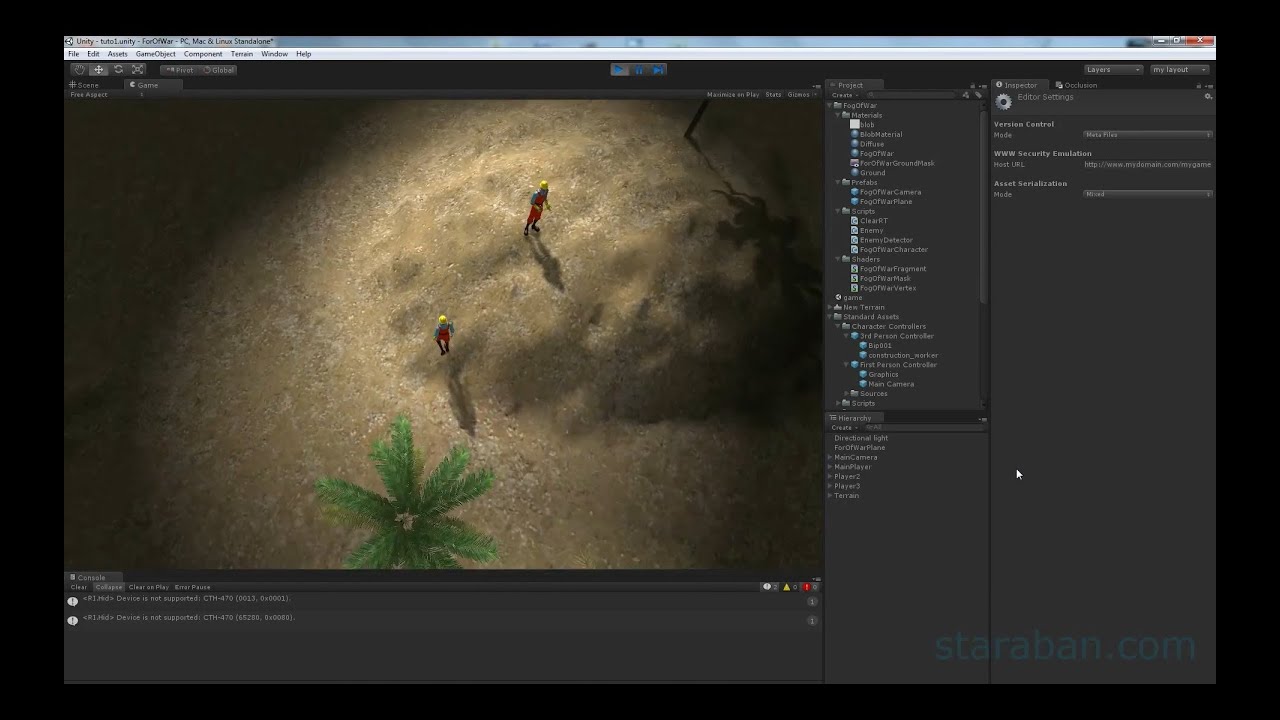This screenshot has height=720, width=1280.
Task: Click the Project panel search field
Action: [910, 95]
